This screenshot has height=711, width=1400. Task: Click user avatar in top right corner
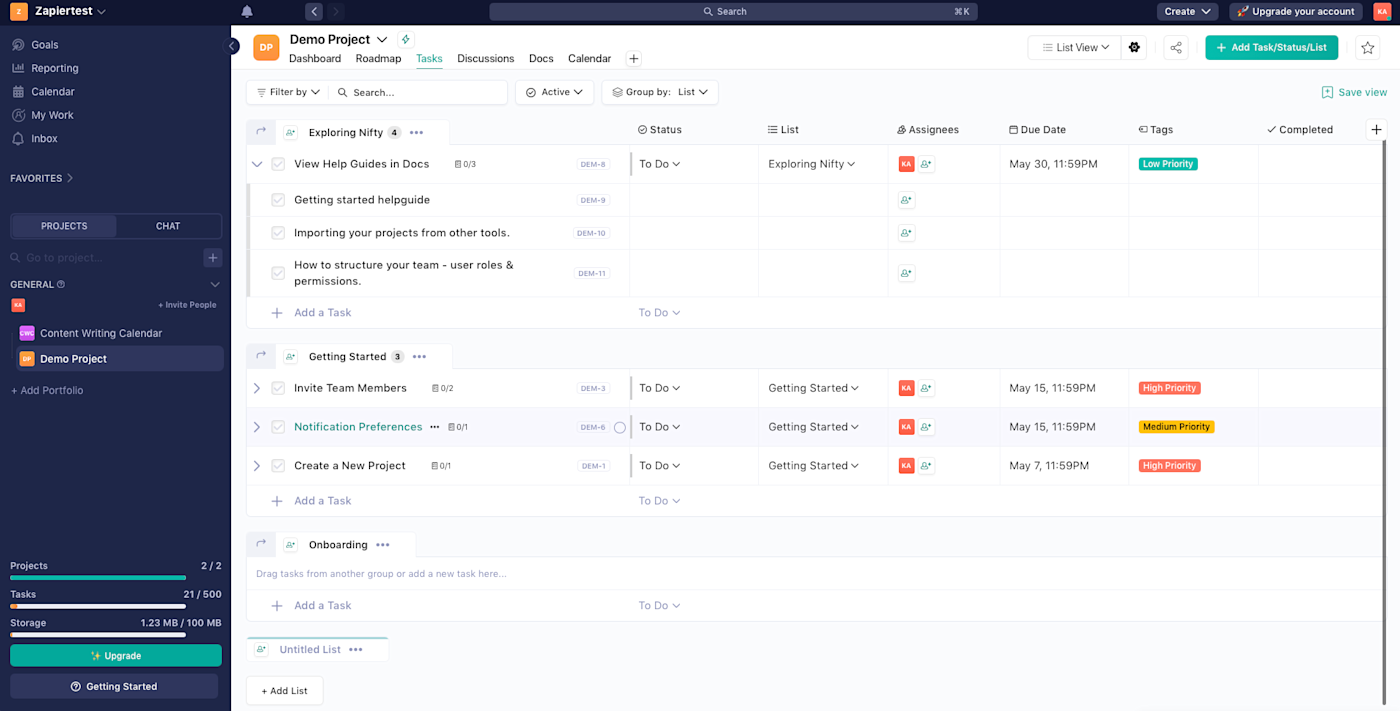coord(1382,12)
